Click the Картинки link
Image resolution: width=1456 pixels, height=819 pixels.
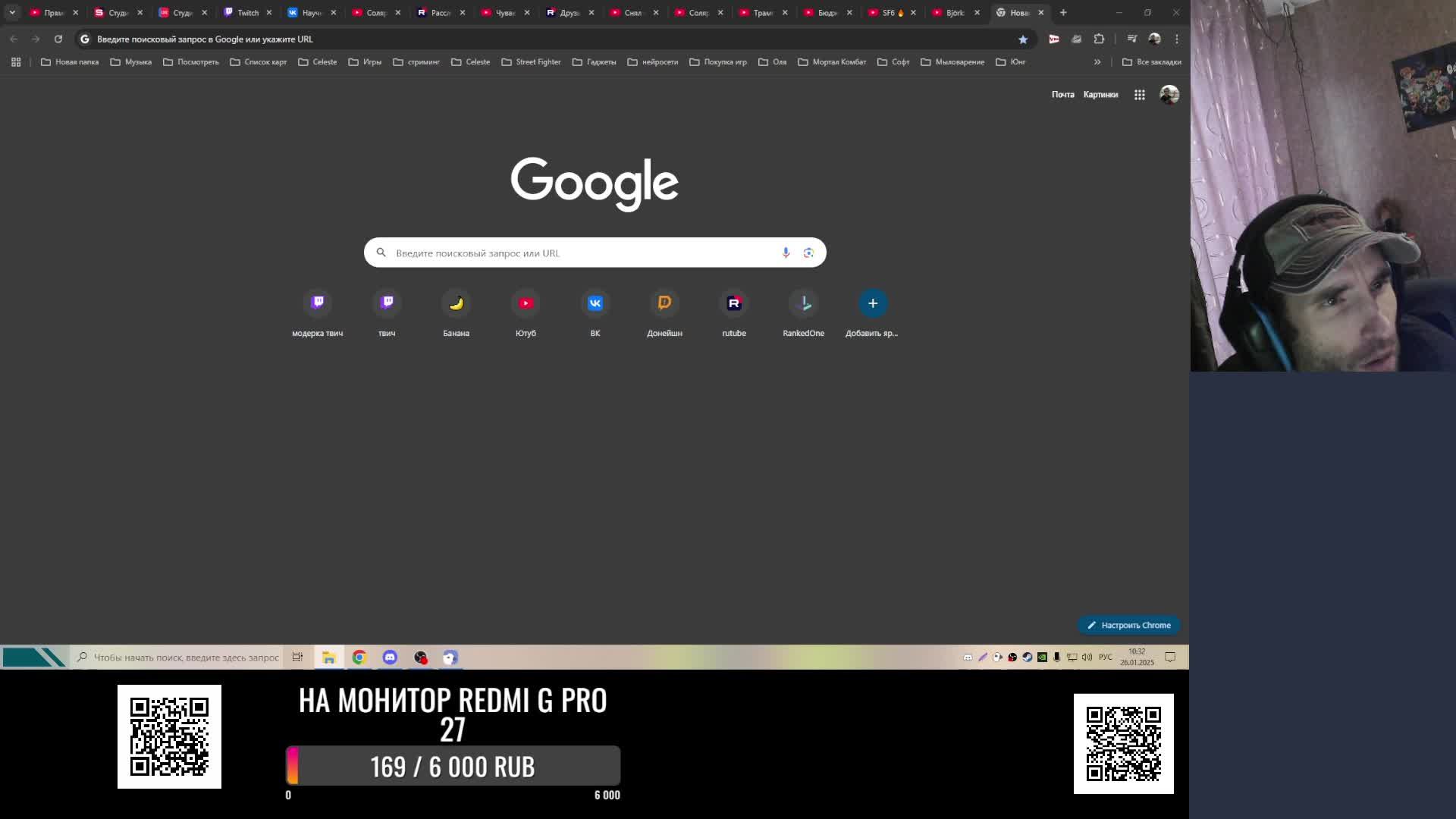click(1100, 95)
